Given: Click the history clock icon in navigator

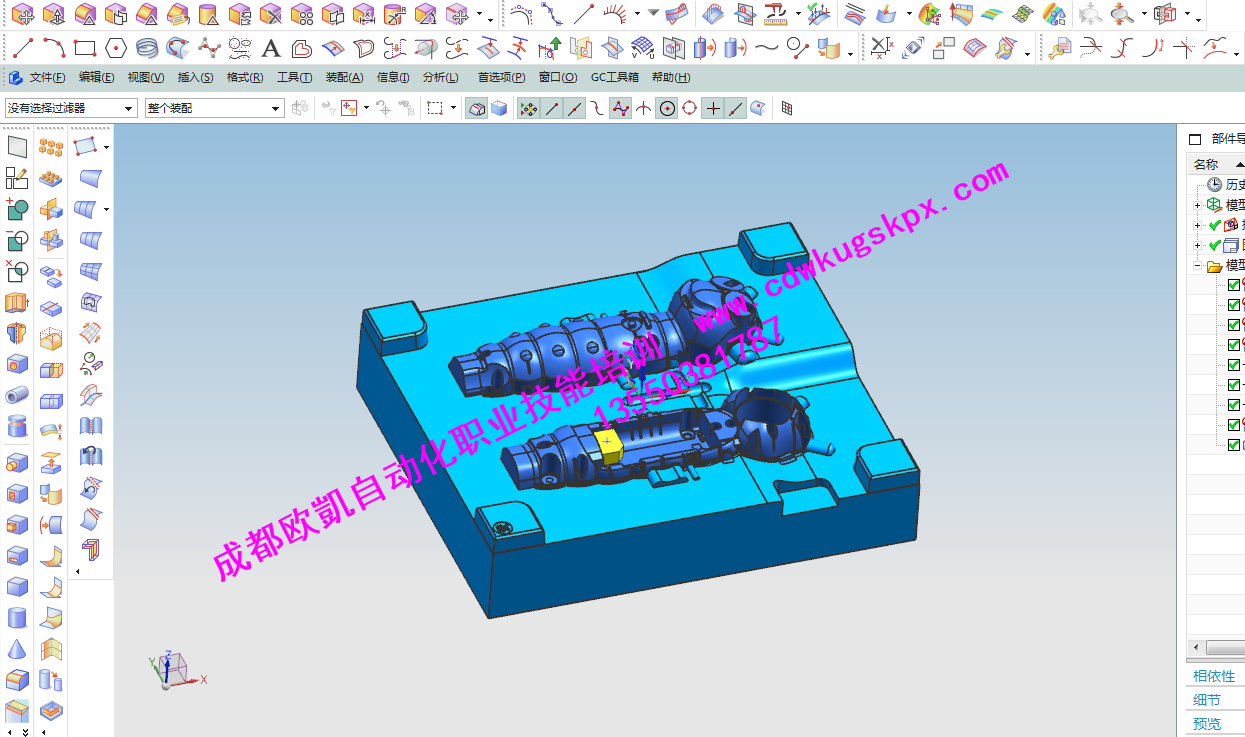Looking at the screenshot, I should [x=1215, y=184].
